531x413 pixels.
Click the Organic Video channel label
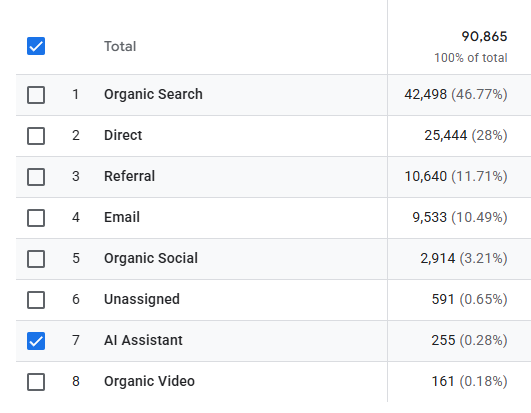tap(149, 381)
